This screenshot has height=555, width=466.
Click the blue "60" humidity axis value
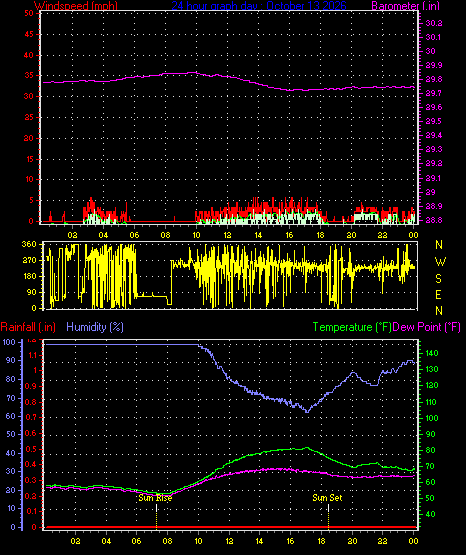11,416
